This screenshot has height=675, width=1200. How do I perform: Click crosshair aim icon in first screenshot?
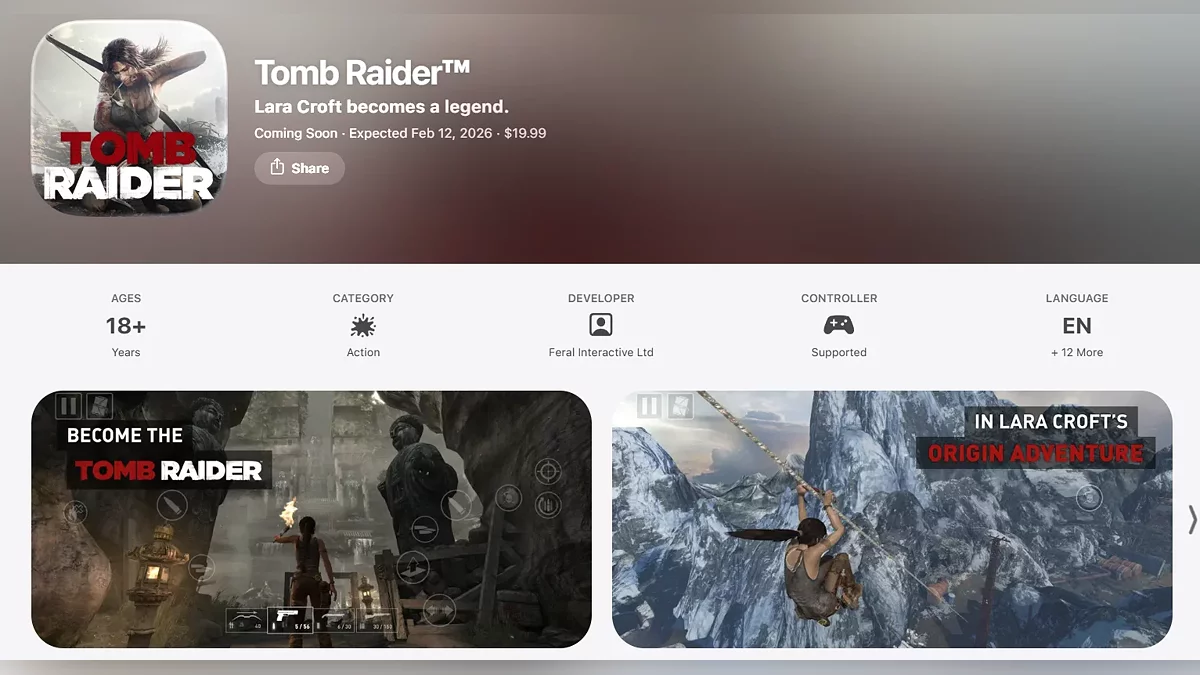click(547, 470)
